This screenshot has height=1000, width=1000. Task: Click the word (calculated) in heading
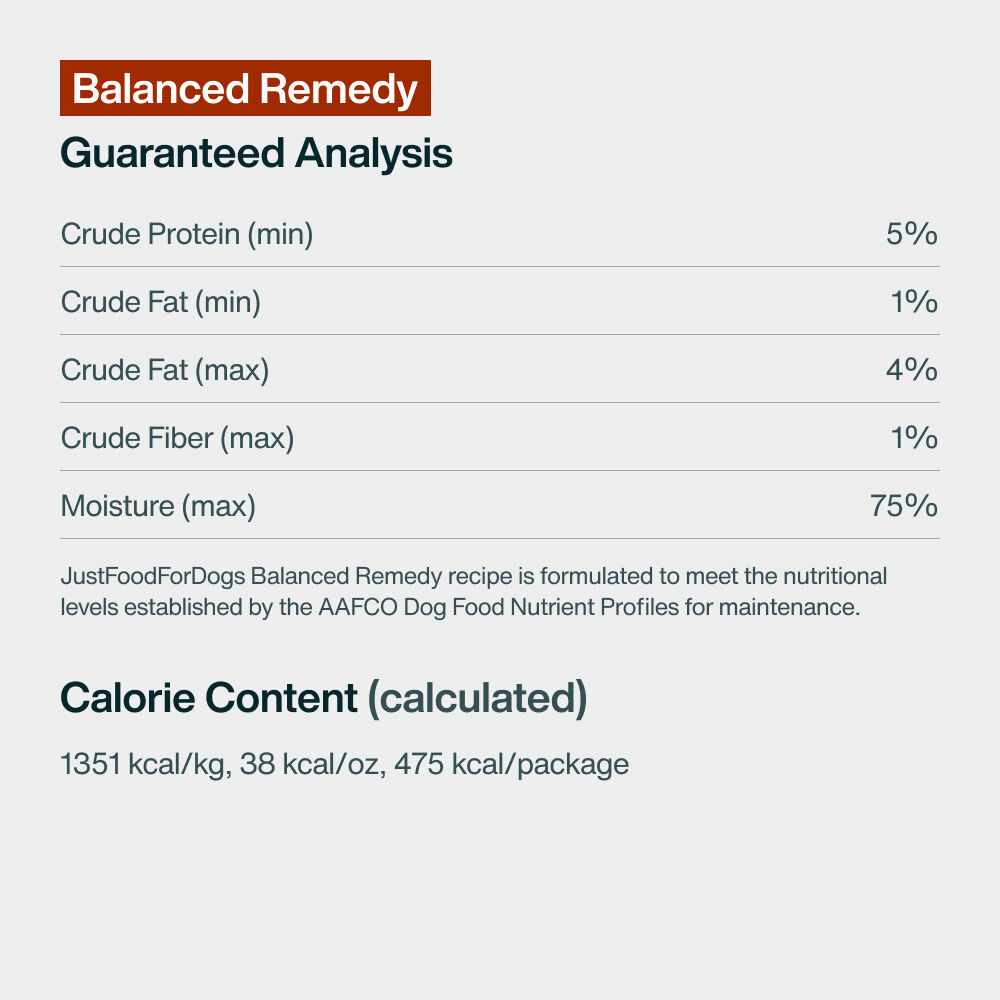478,699
